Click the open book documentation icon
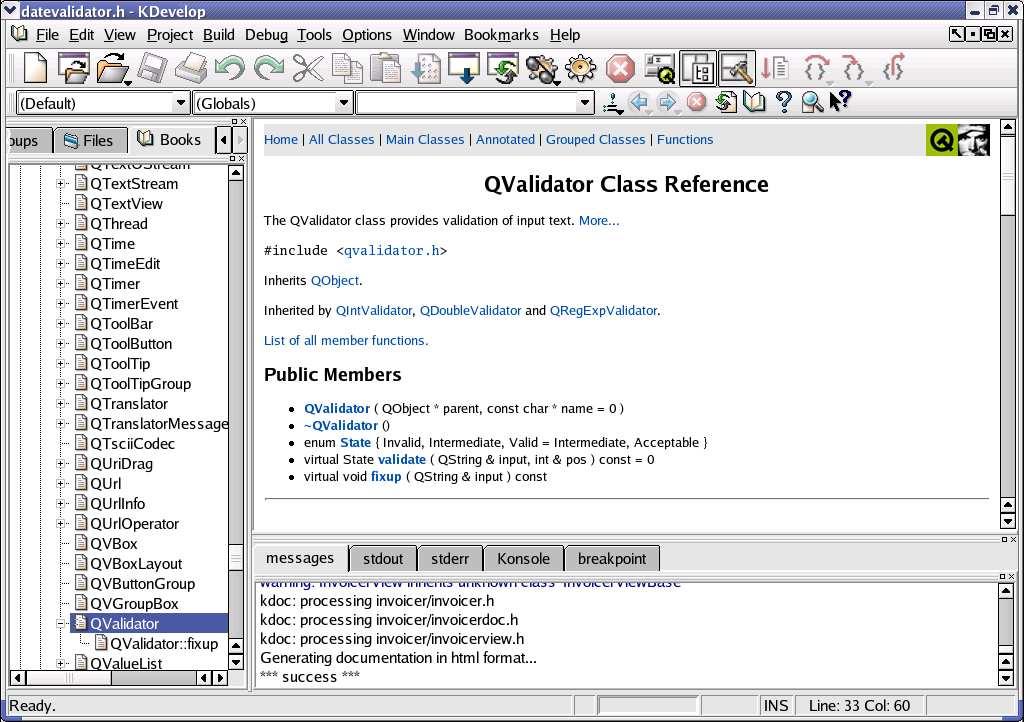1024x722 pixels. pos(754,102)
